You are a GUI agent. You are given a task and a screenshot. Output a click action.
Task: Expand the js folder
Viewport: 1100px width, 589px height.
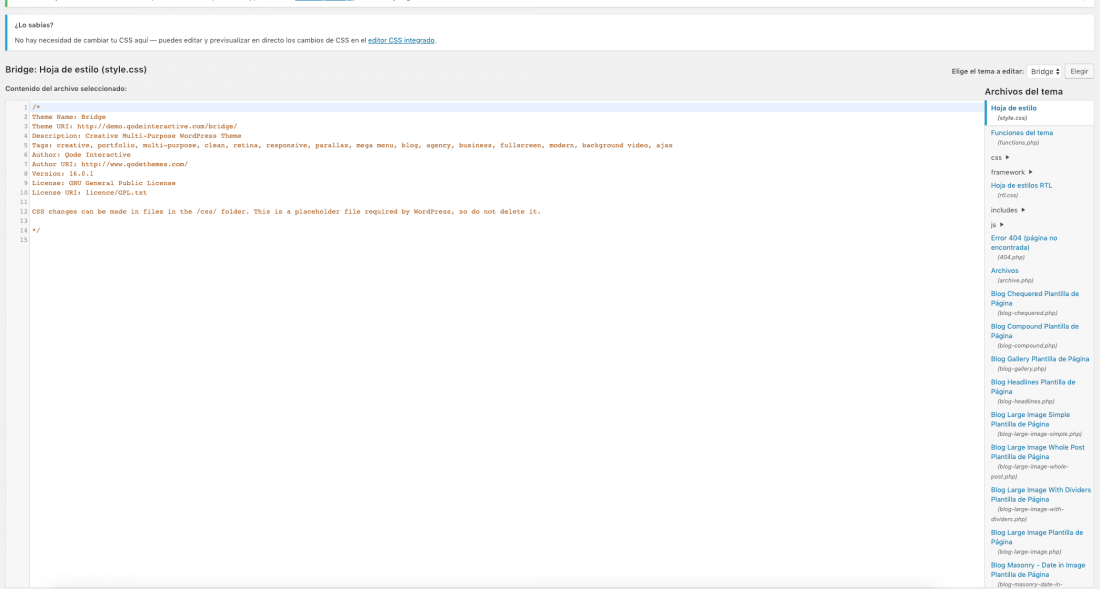coord(997,225)
